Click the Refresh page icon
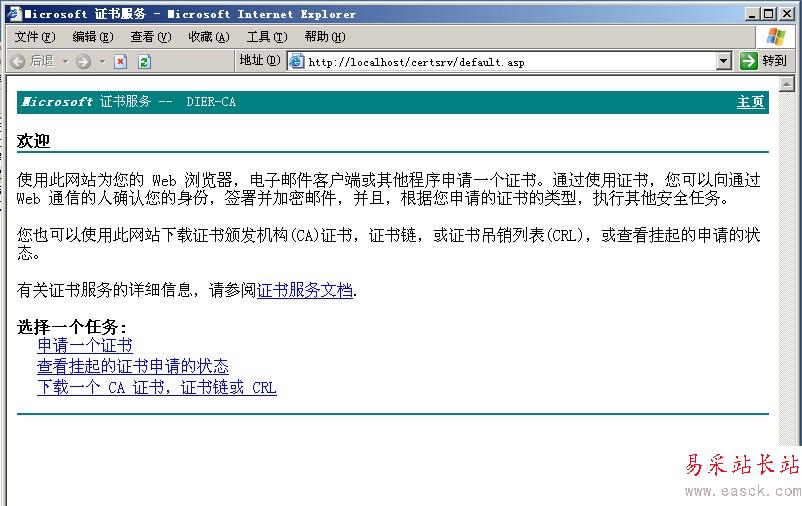 (x=144, y=62)
